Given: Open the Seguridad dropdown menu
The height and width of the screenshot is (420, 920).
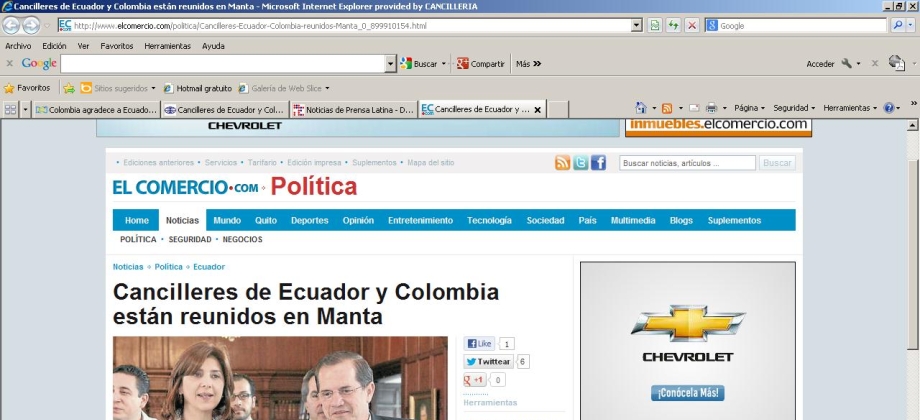Looking at the screenshot, I should (x=794, y=108).
